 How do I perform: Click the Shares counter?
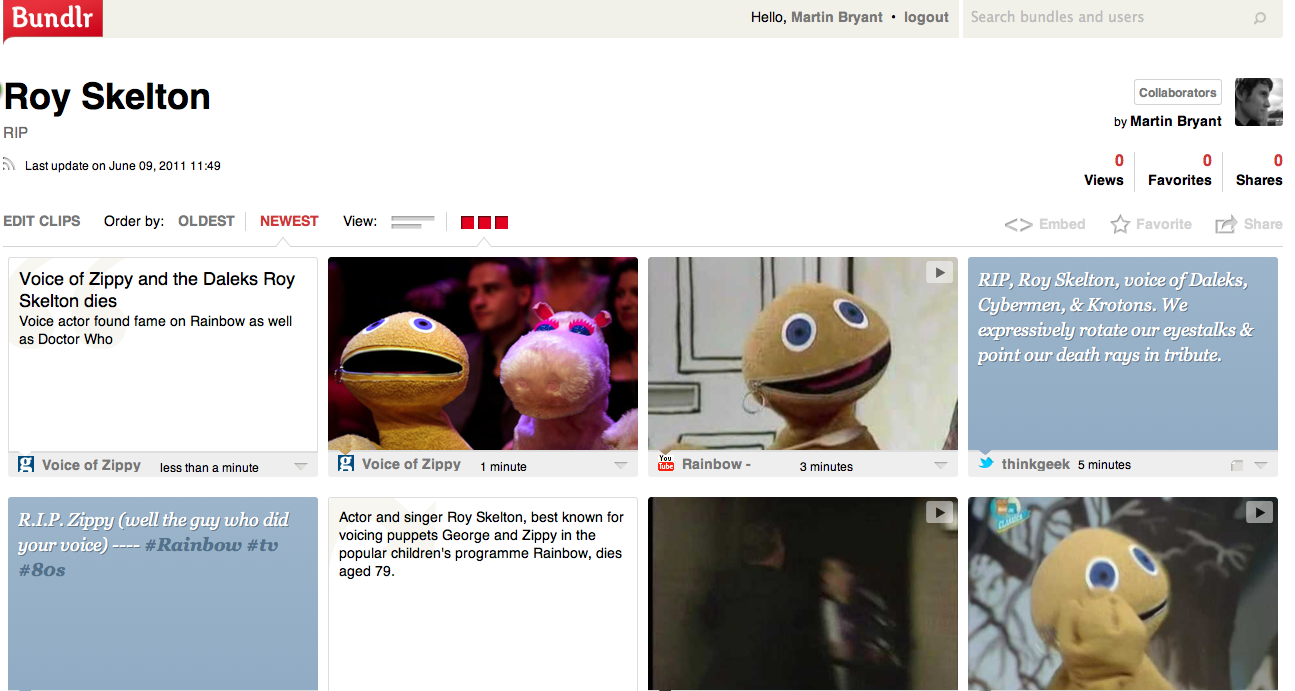tap(1259, 170)
